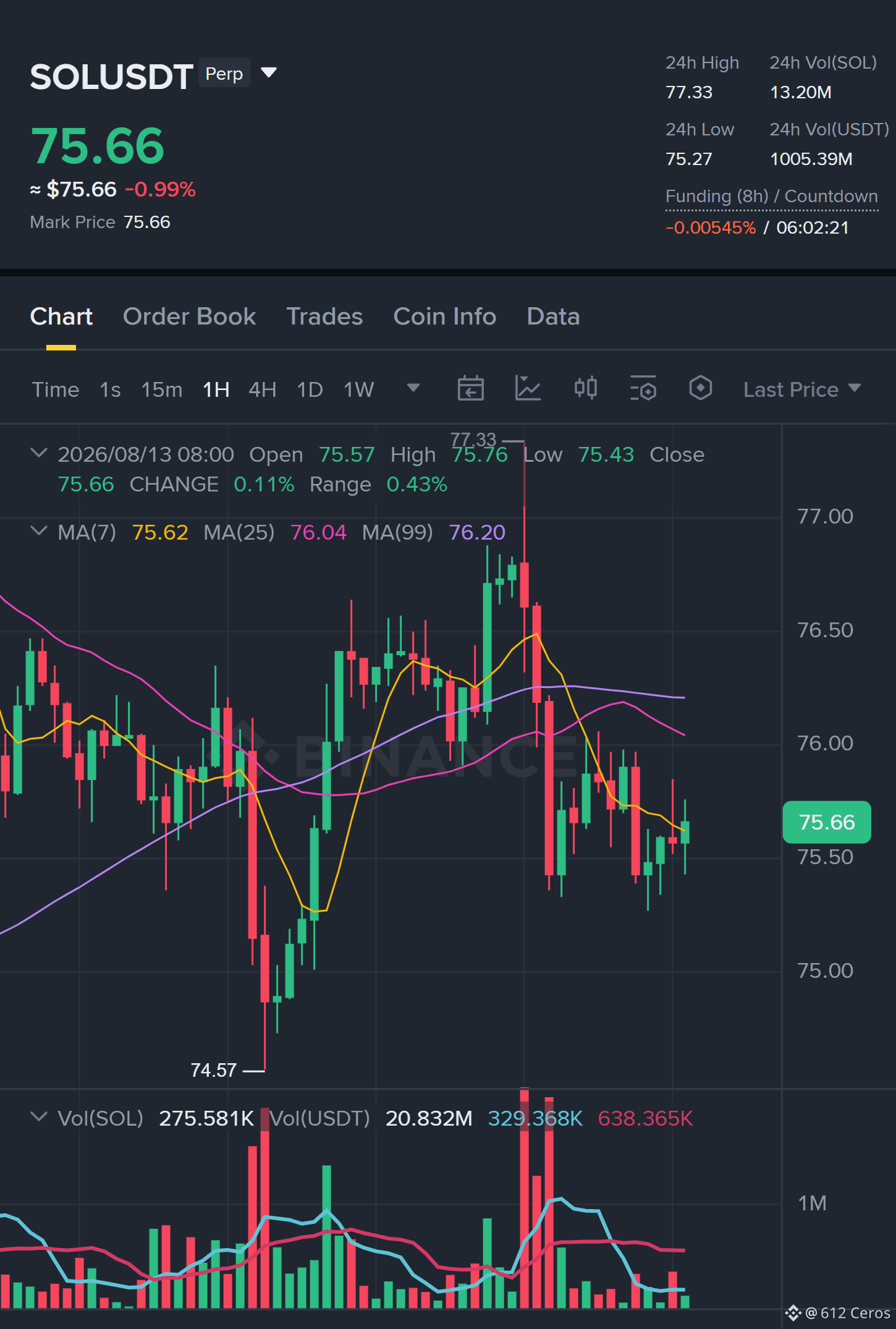Click the -0.00545% funding rate
This screenshot has width=896, height=1329.
pos(711,227)
